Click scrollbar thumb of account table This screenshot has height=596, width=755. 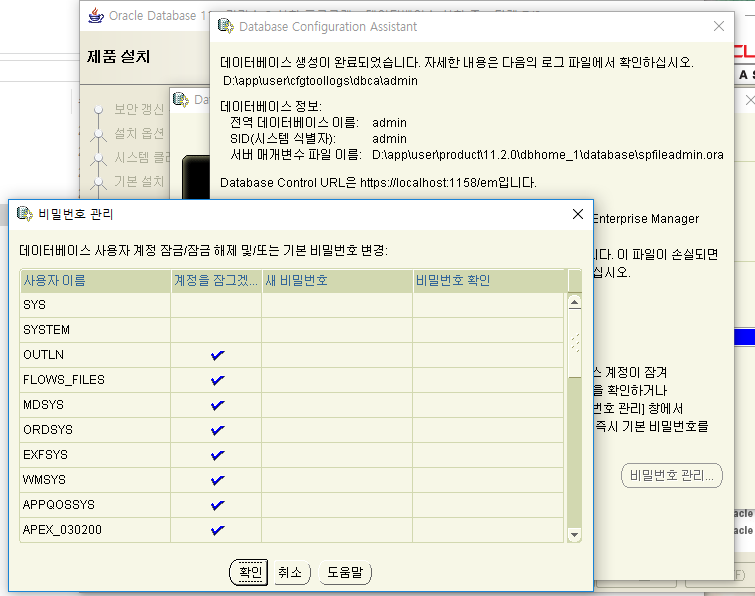click(x=574, y=344)
